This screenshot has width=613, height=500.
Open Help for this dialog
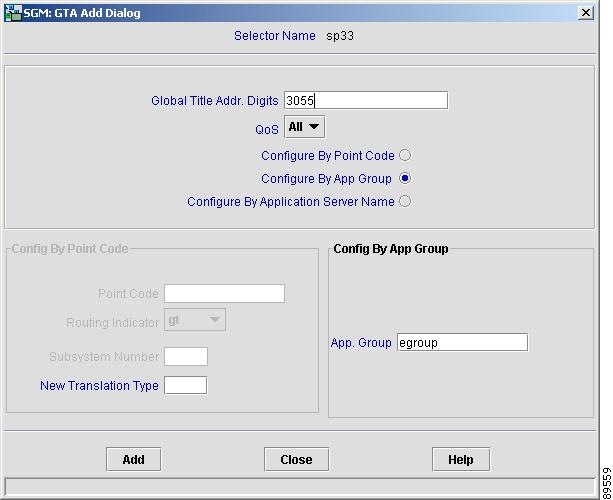[461, 459]
